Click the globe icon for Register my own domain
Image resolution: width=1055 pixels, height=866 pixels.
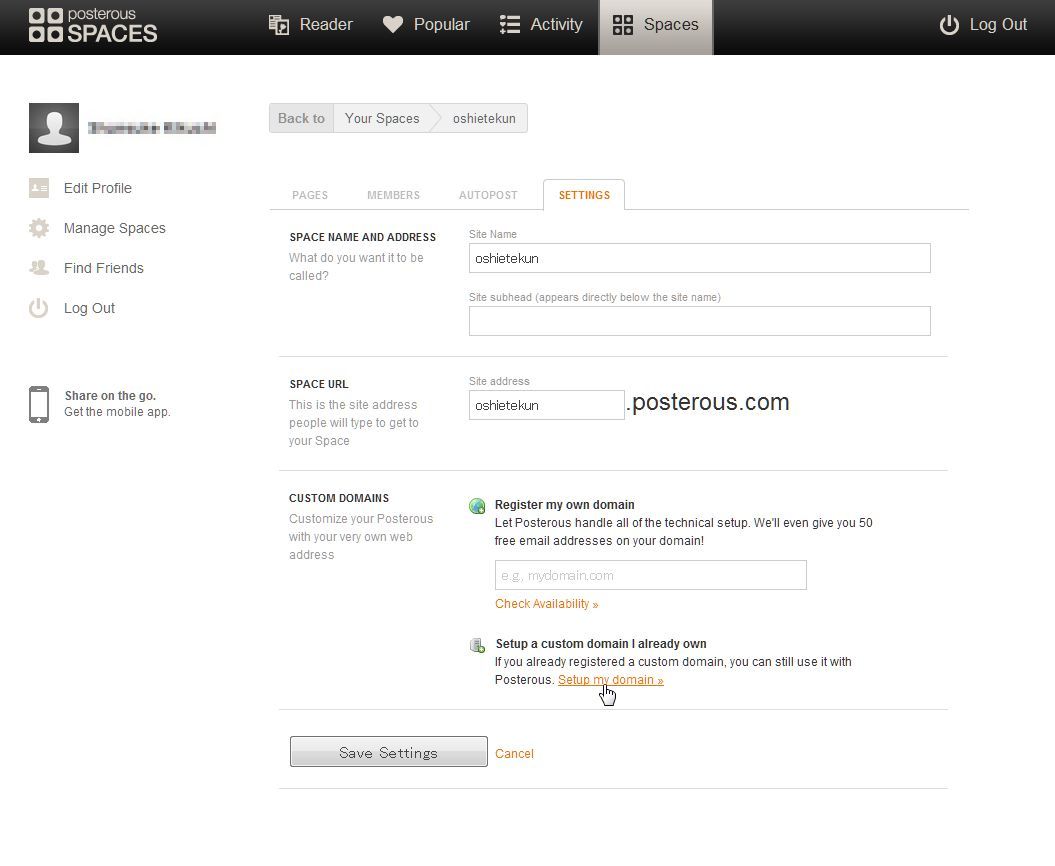click(477, 506)
